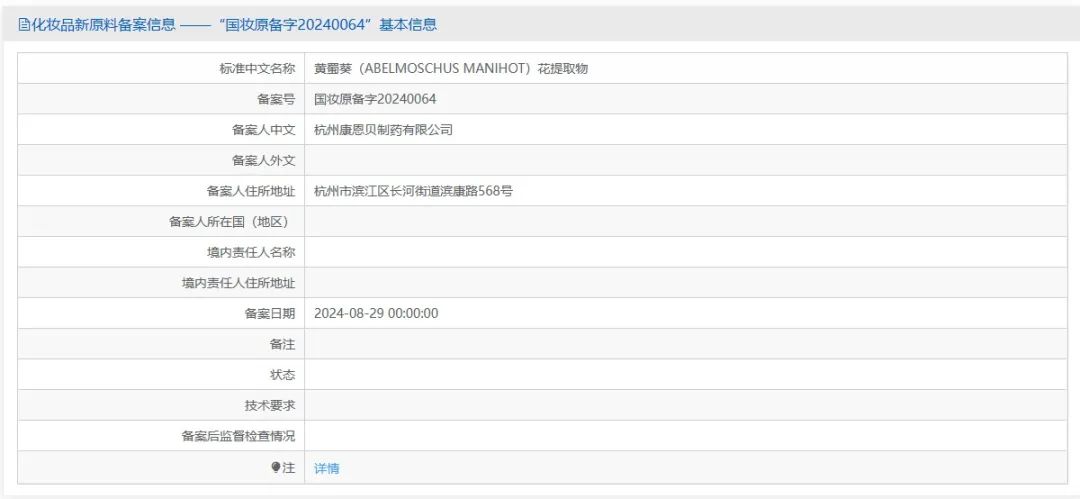Click the 备案号 label
1080x499 pixels.
[x=276, y=99]
